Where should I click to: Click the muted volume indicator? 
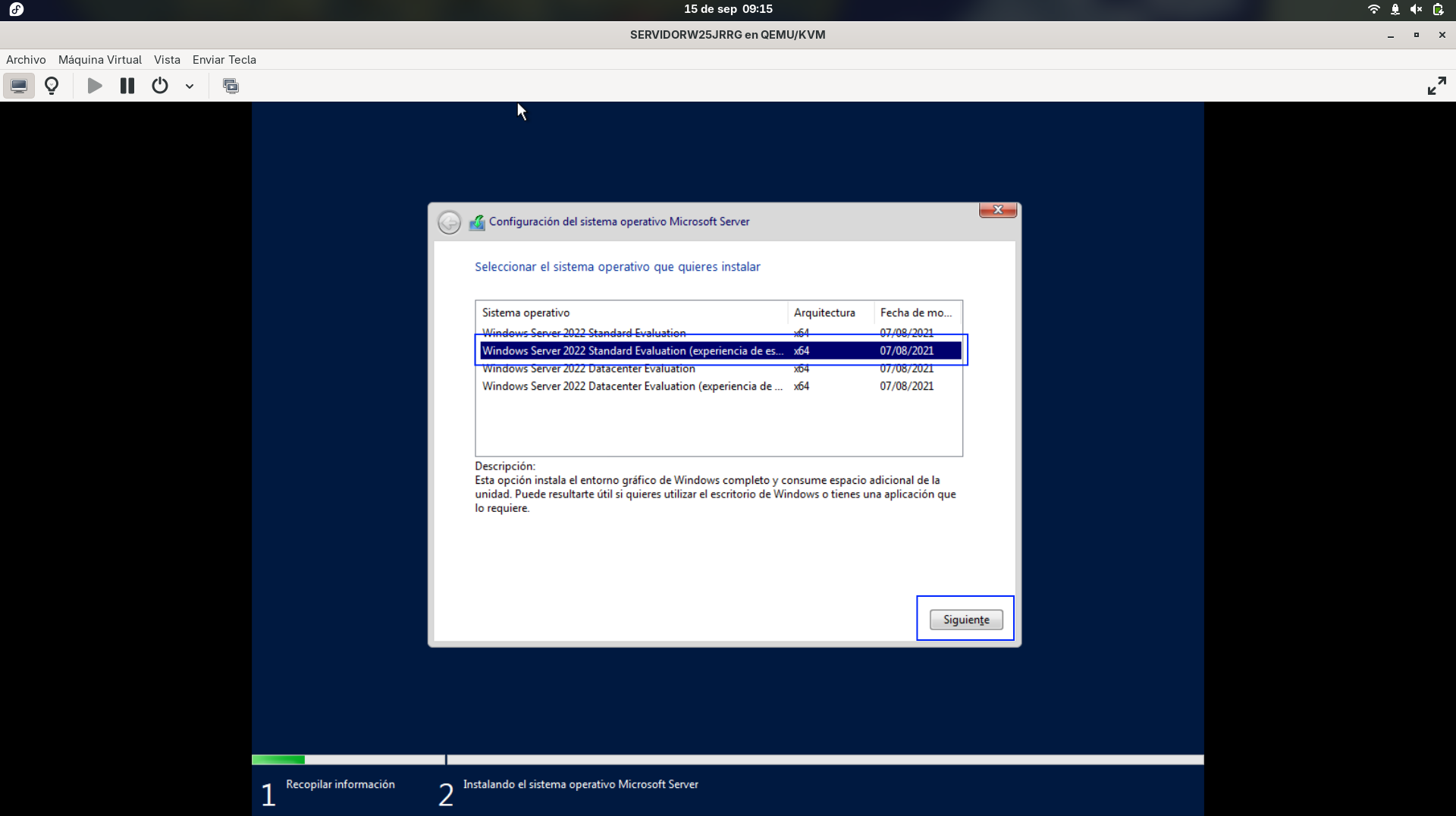click(1416, 9)
